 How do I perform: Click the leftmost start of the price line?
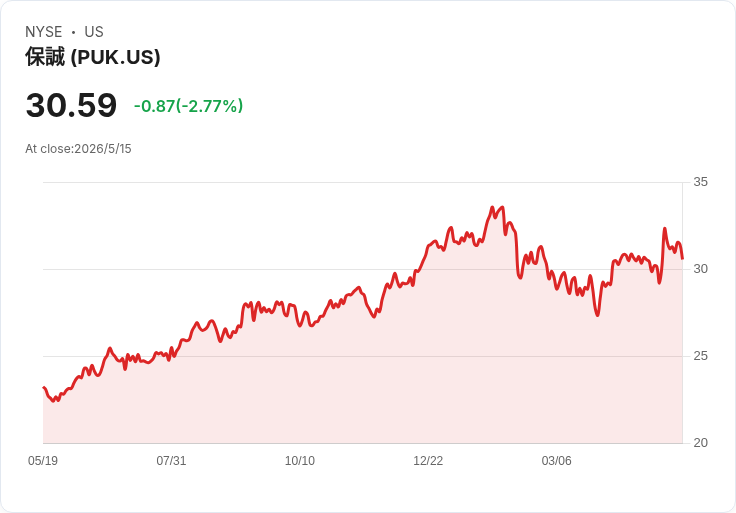click(x=44, y=387)
